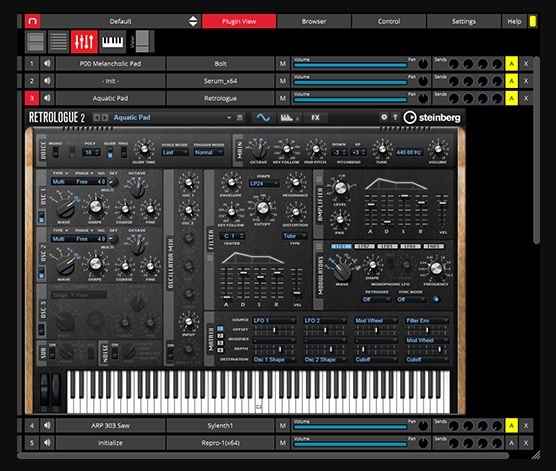Open Retrologue synth page wave icon
Image resolution: width=556 pixels, height=471 pixels.
263,117
